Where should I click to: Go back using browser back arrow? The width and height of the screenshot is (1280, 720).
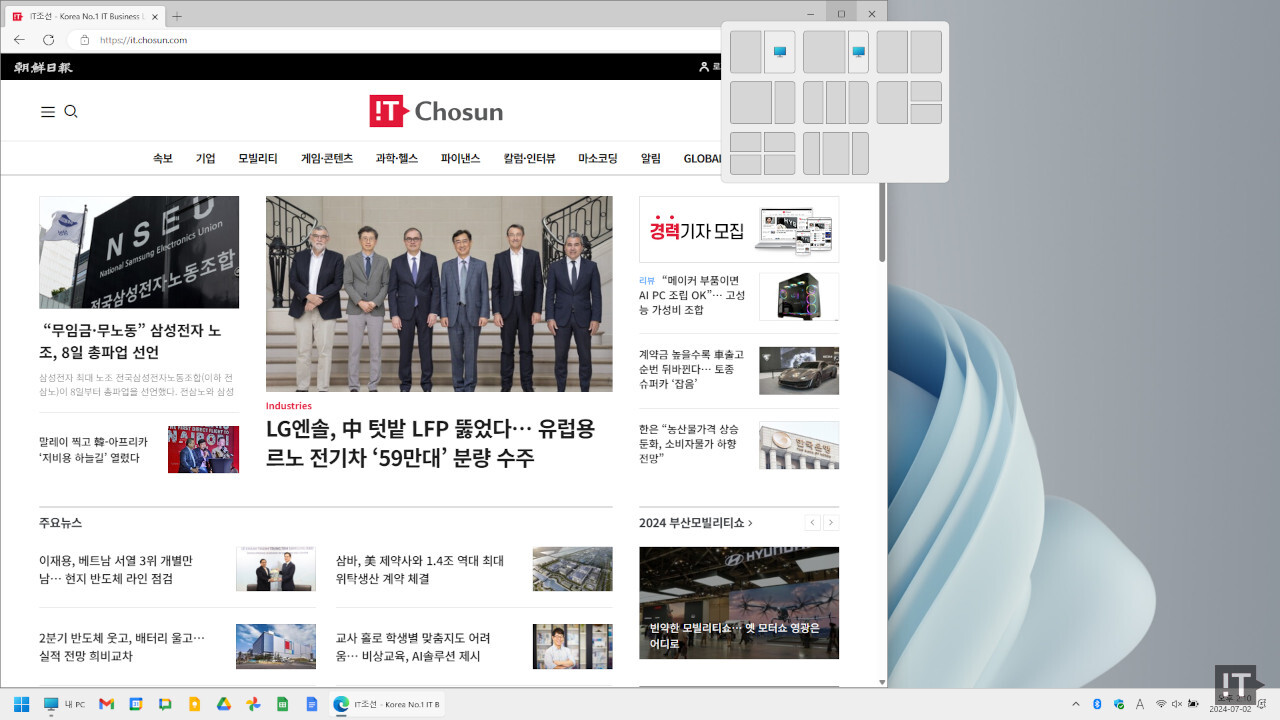coord(19,40)
